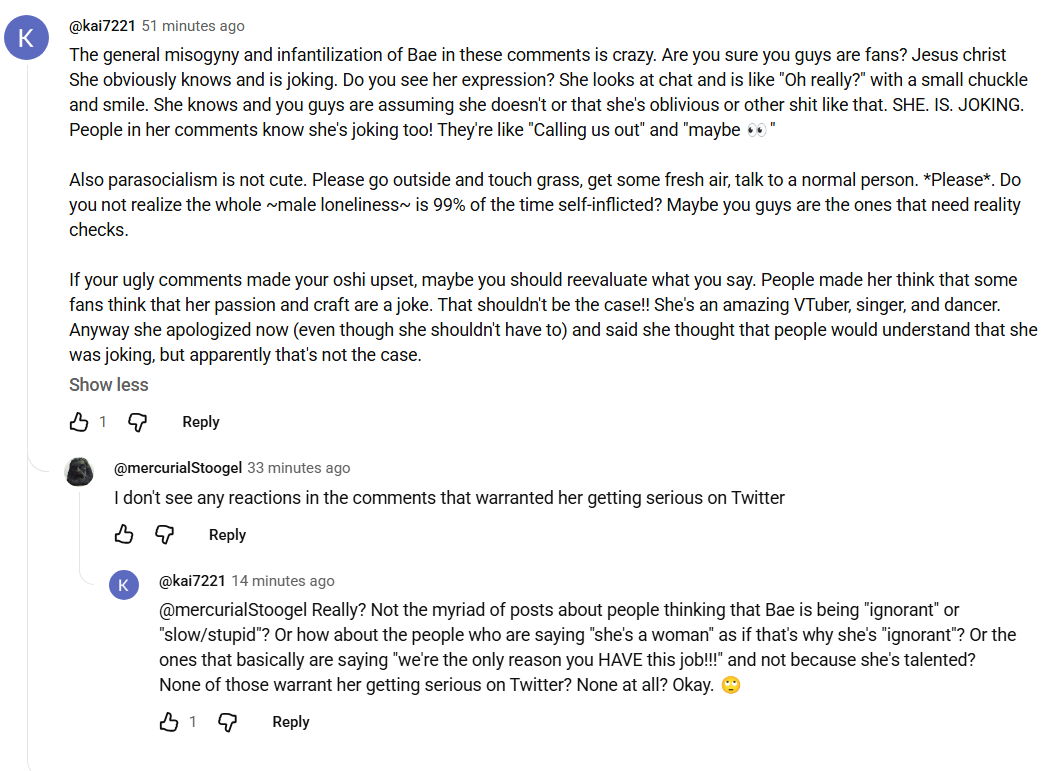Follow @mercurialStoogel mention in reply text
The width and height of the screenshot is (1057, 771).
coord(233,610)
